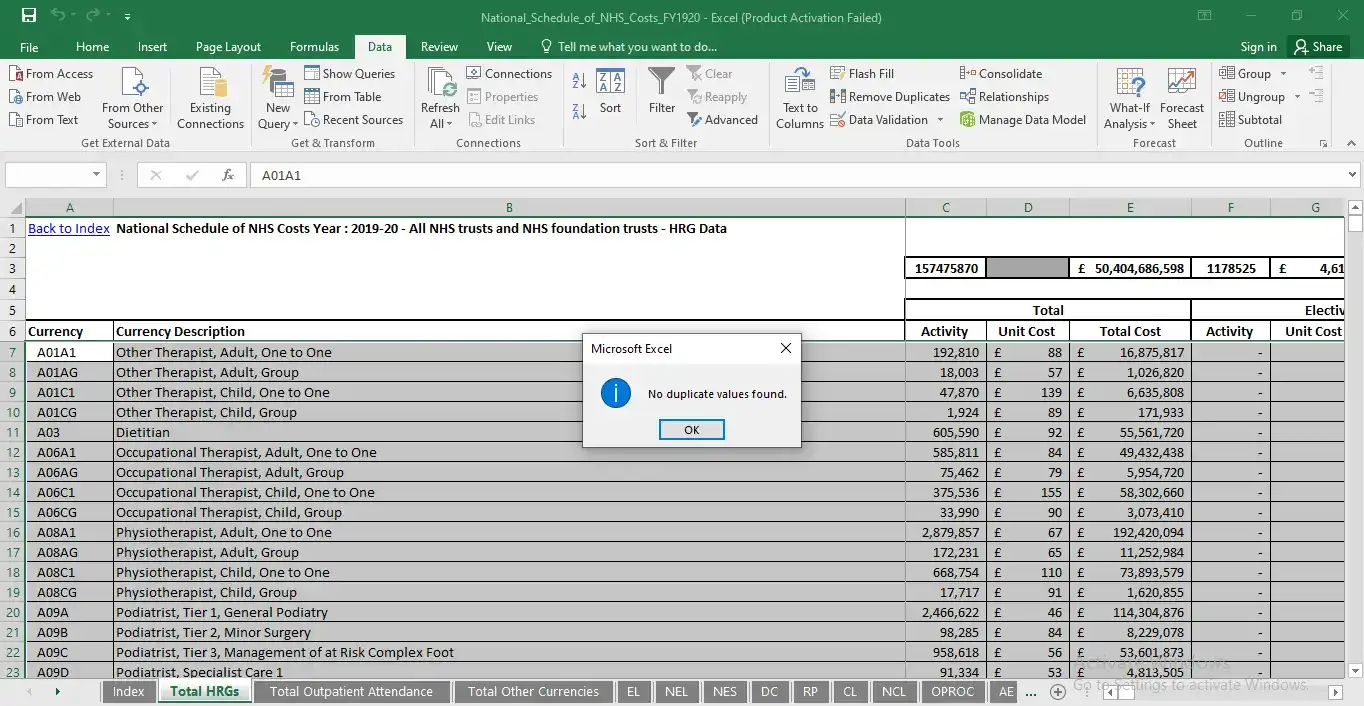Follow the Back to Index link
Viewport: 1364px width, 706px height.
[x=68, y=229]
